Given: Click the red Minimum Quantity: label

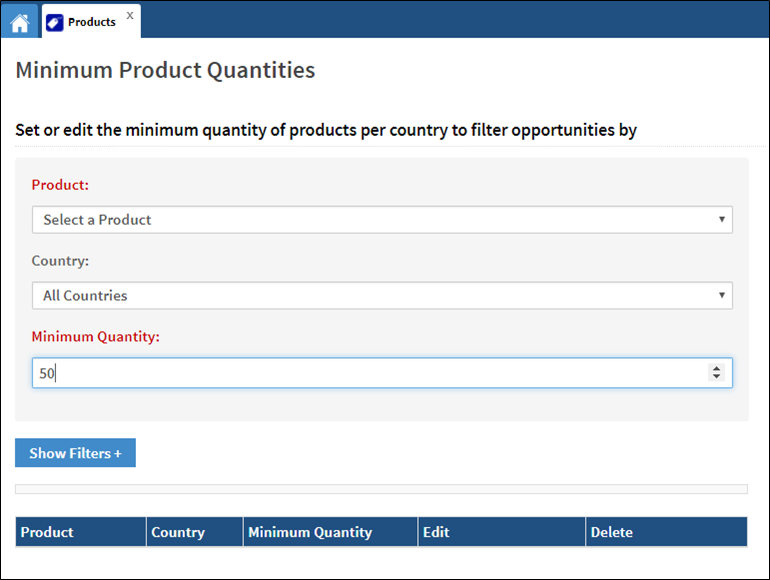Looking at the screenshot, I should (96, 336).
